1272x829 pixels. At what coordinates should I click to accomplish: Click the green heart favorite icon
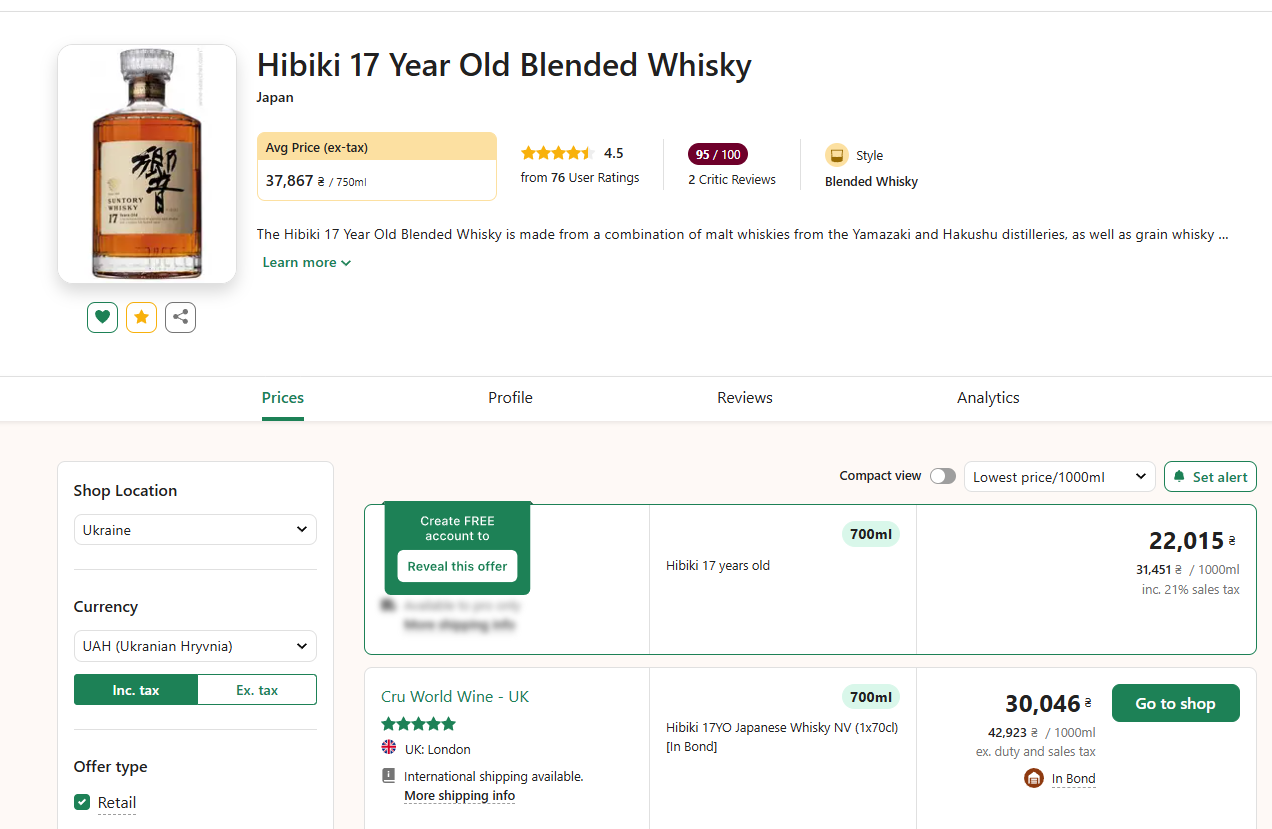tap(102, 317)
